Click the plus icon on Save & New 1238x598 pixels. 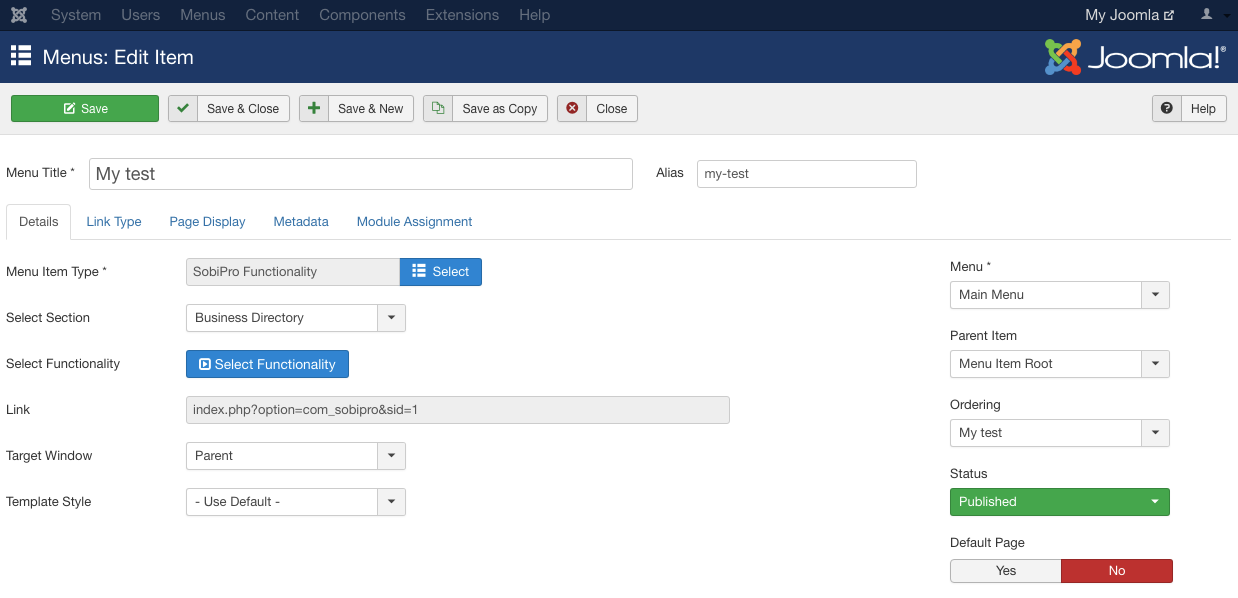point(314,108)
